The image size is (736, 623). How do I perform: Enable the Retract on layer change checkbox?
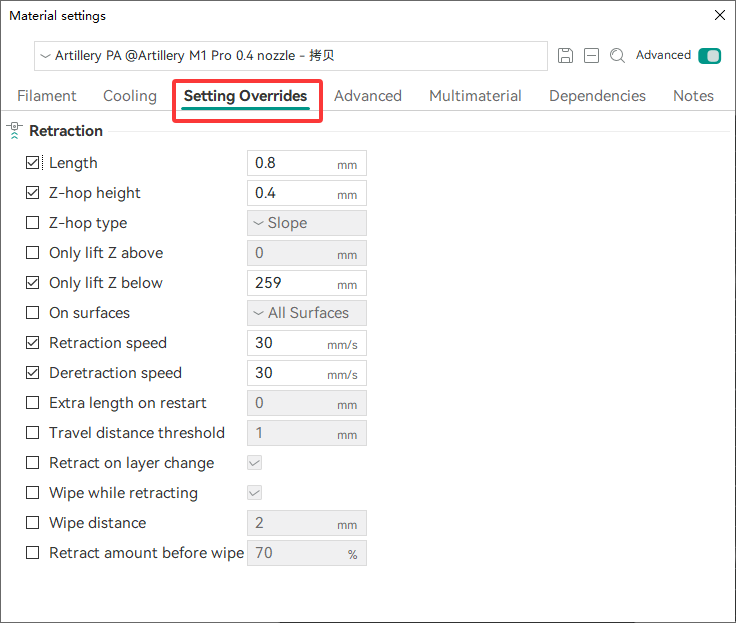pos(33,463)
